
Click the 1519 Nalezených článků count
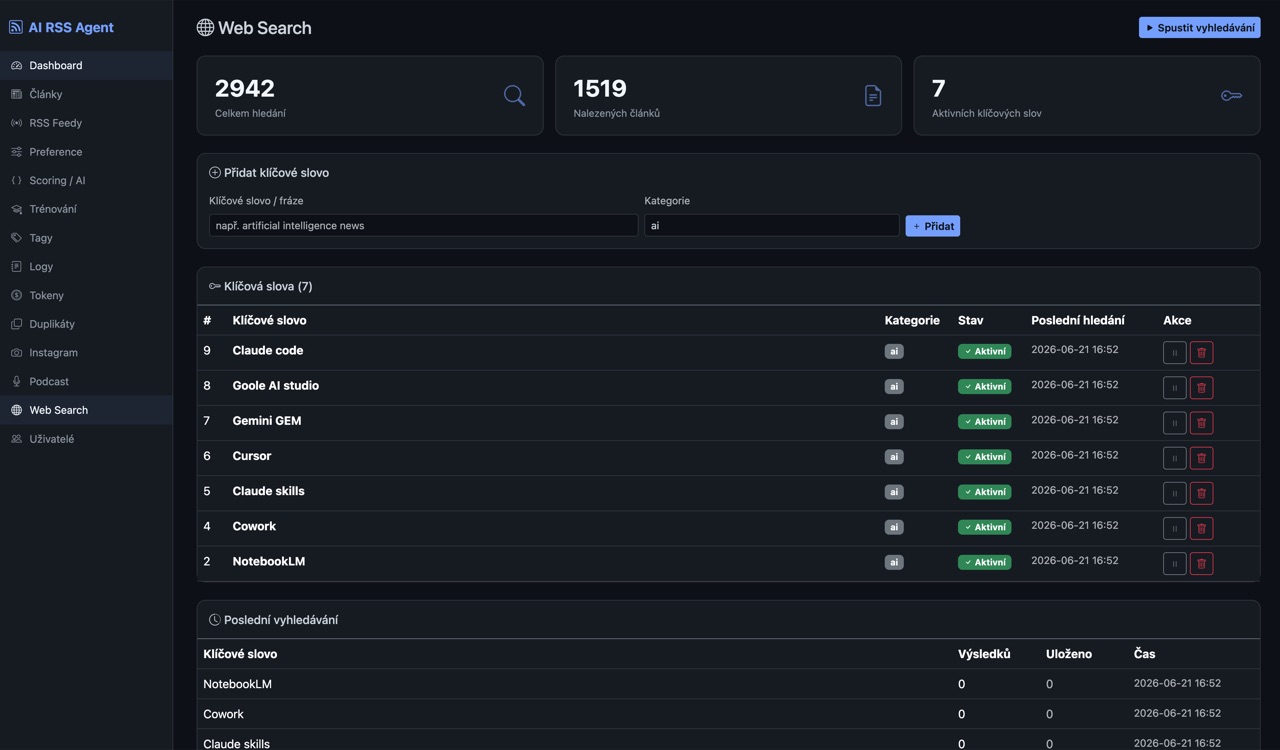[600, 88]
